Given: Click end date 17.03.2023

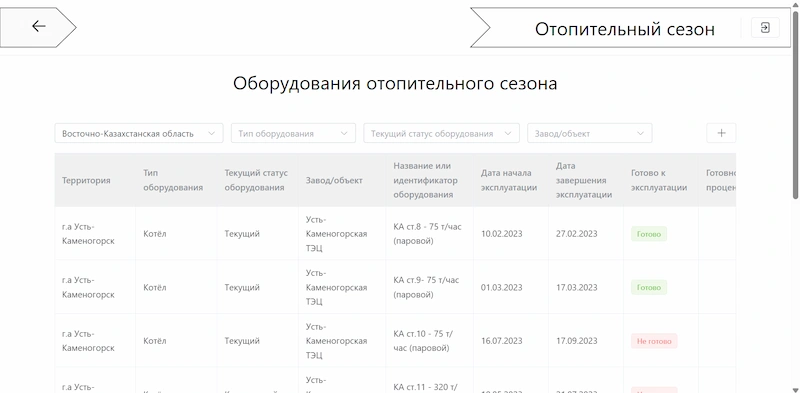Looking at the screenshot, I should pos(577,287).
